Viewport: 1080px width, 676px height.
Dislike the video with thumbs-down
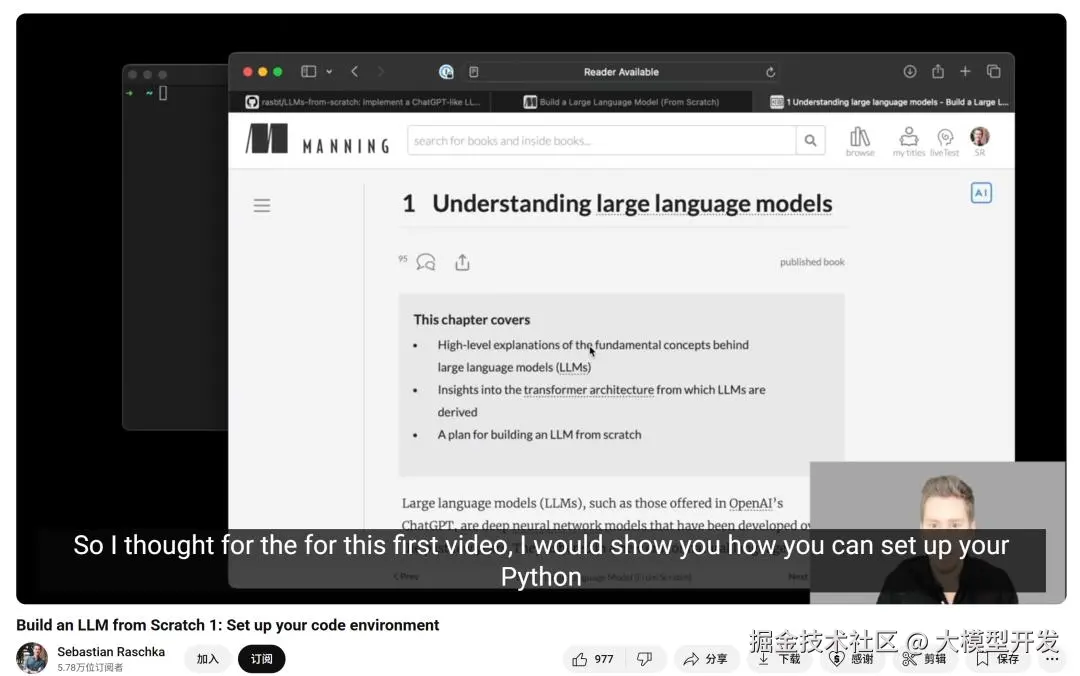645,659
